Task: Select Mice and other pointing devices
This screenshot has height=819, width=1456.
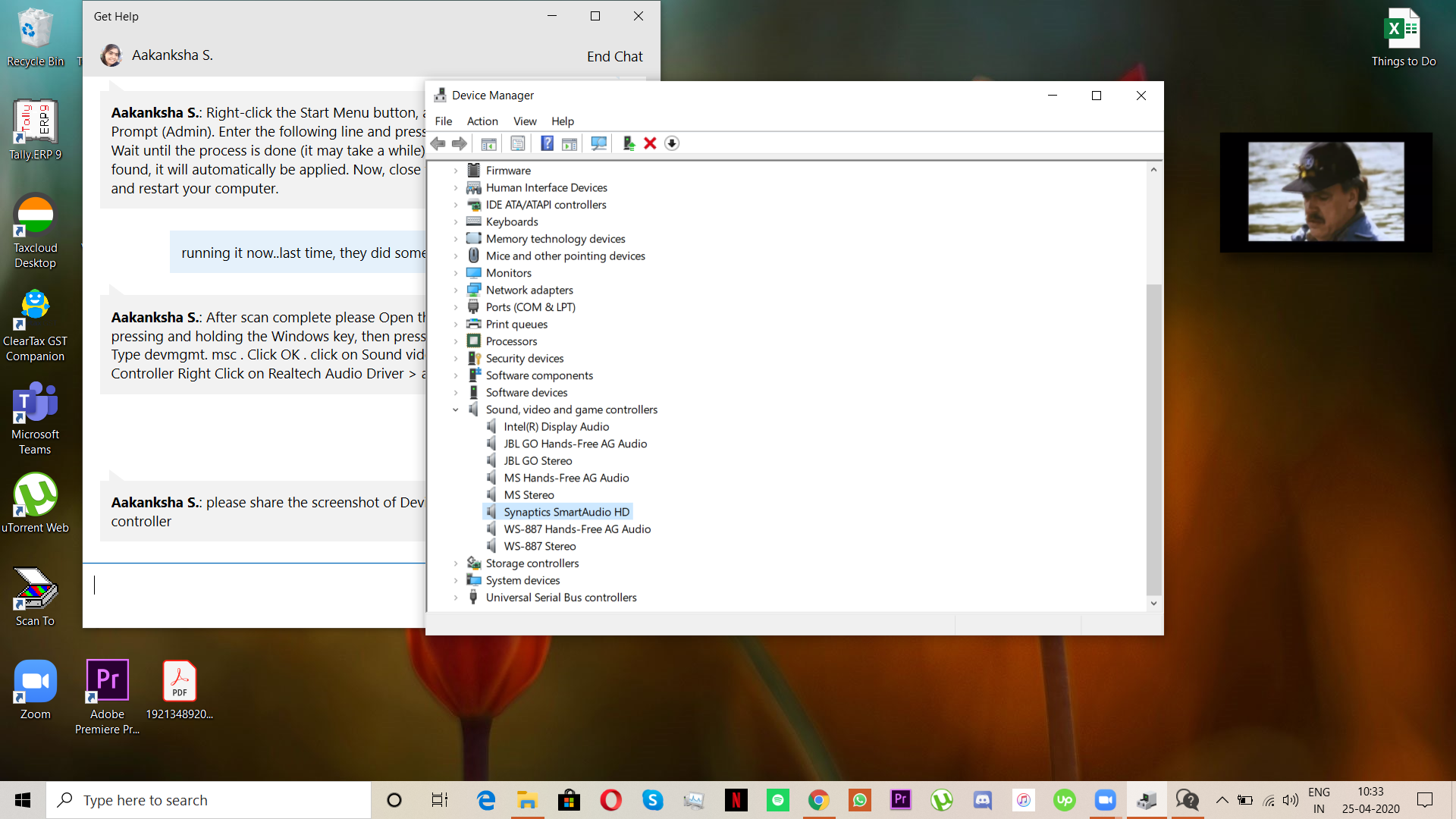Action: point(565,256)
